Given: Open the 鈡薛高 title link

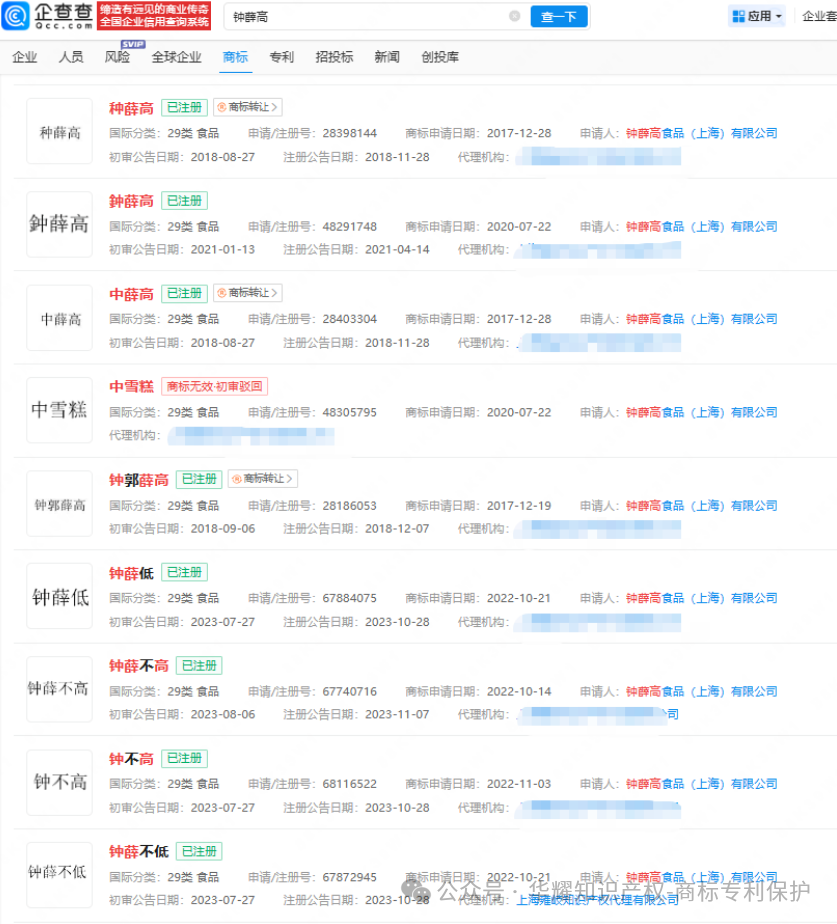Looking at the screenshot, I should (131, 201).
